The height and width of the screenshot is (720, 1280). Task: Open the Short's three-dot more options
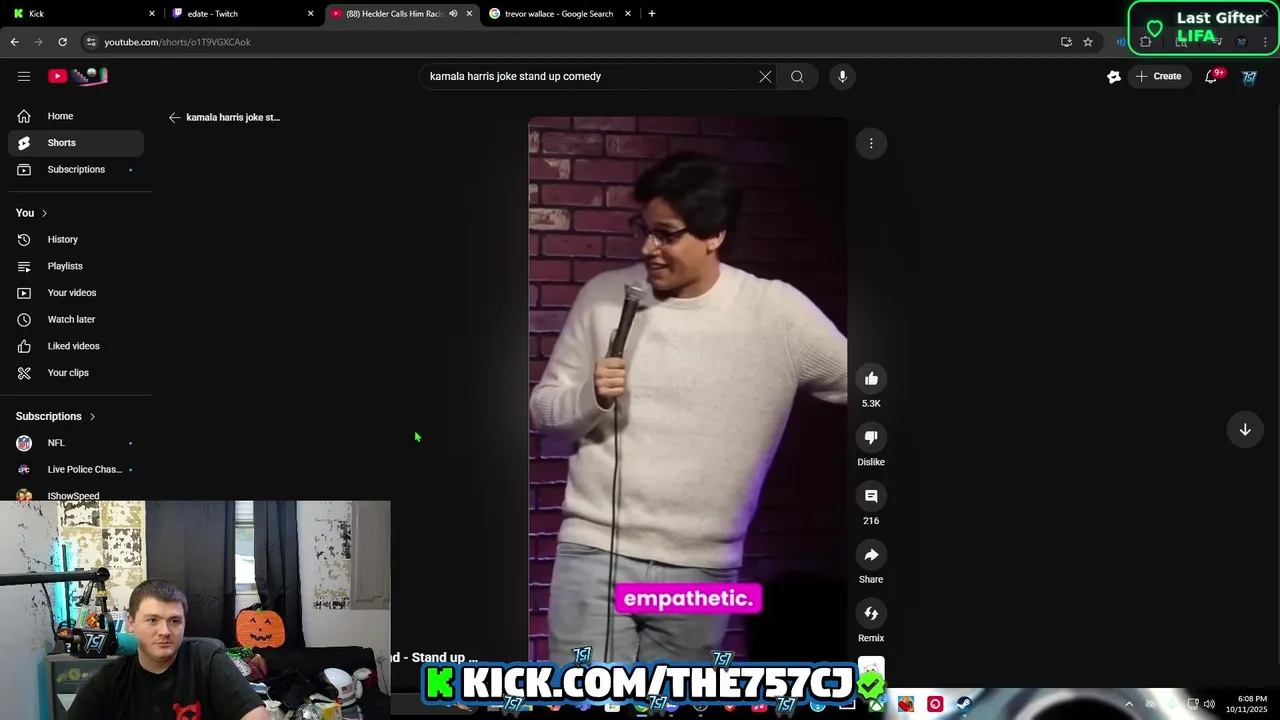pyautogui.click(x=871, y=143)
